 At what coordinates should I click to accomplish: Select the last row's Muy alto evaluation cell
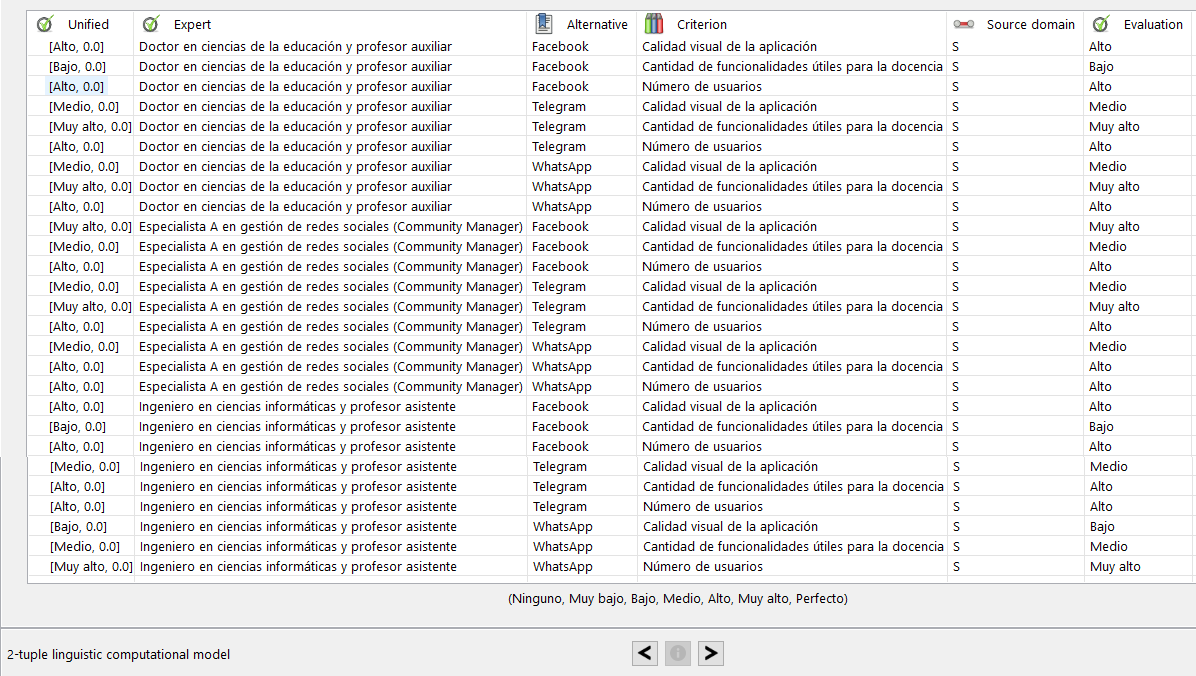[x=1115, y=566]
